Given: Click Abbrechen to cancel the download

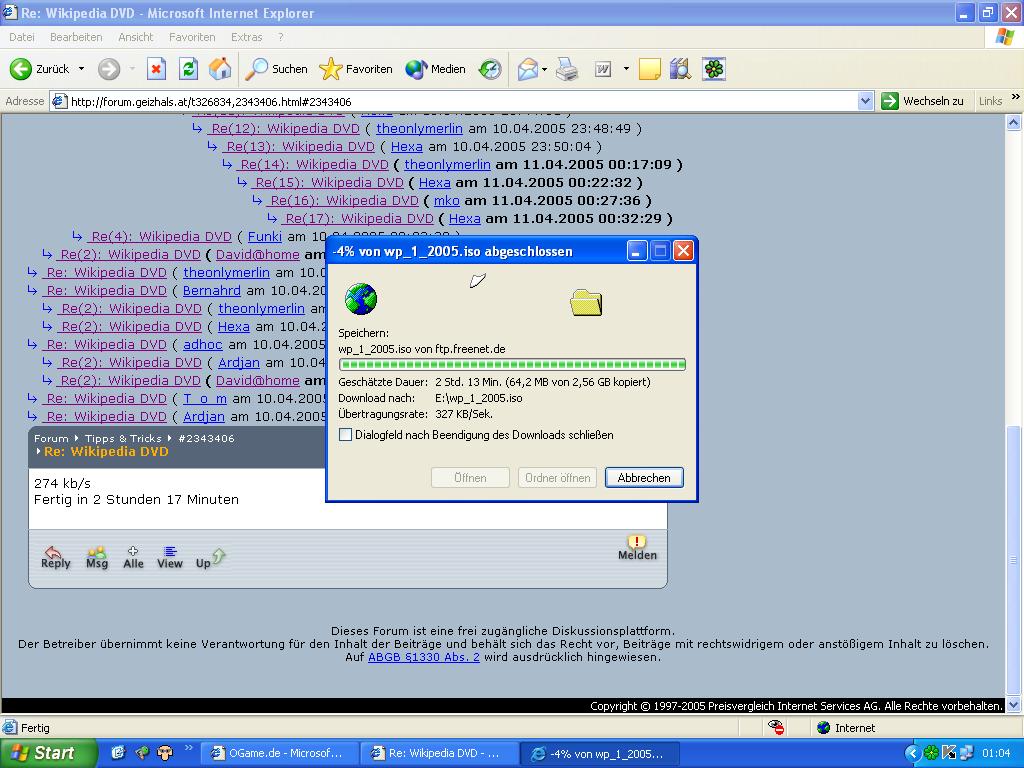Looking at the screenshot, I should point(644,477).
